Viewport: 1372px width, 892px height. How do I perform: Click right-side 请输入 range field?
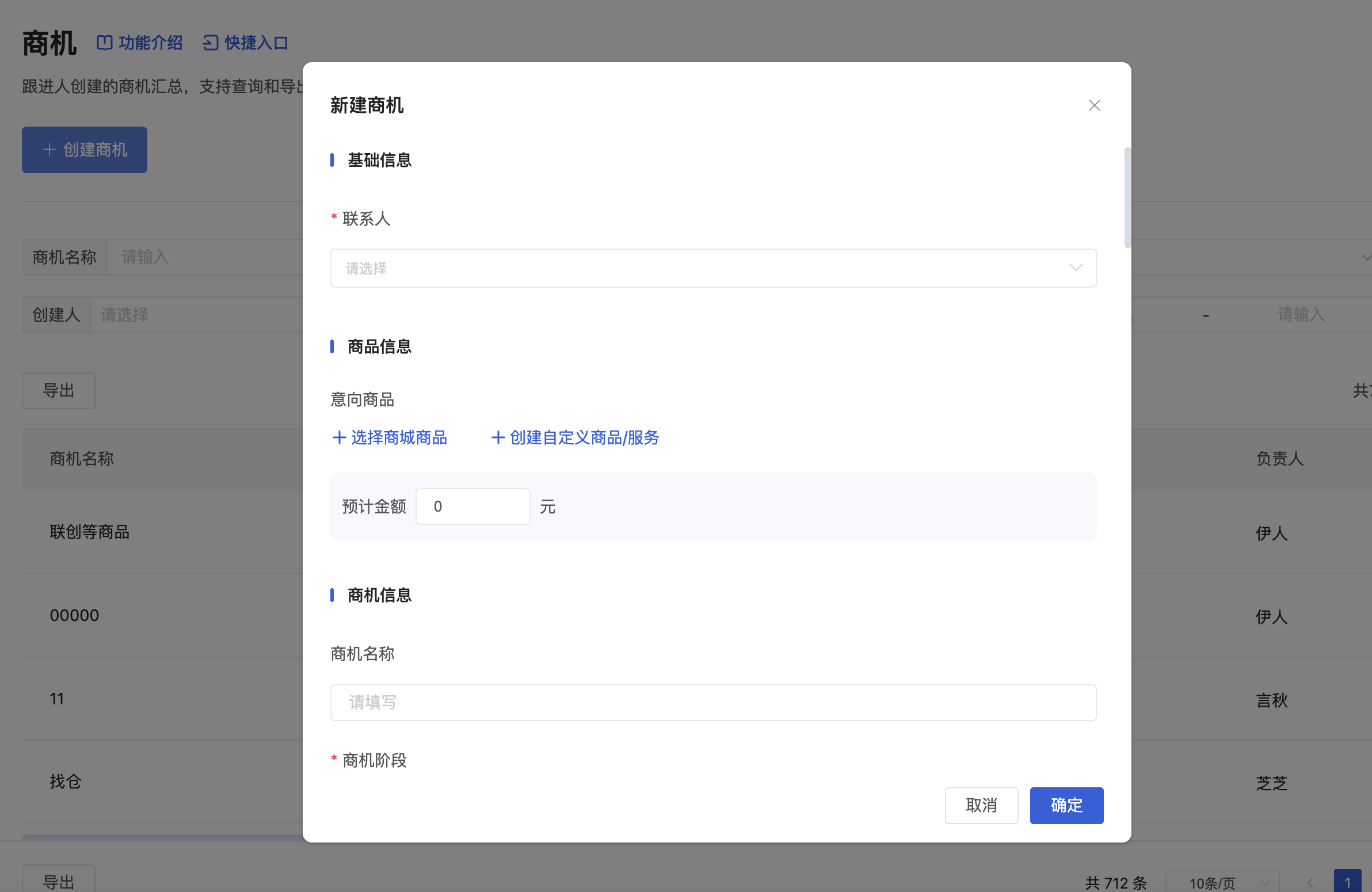[1301, 315]
